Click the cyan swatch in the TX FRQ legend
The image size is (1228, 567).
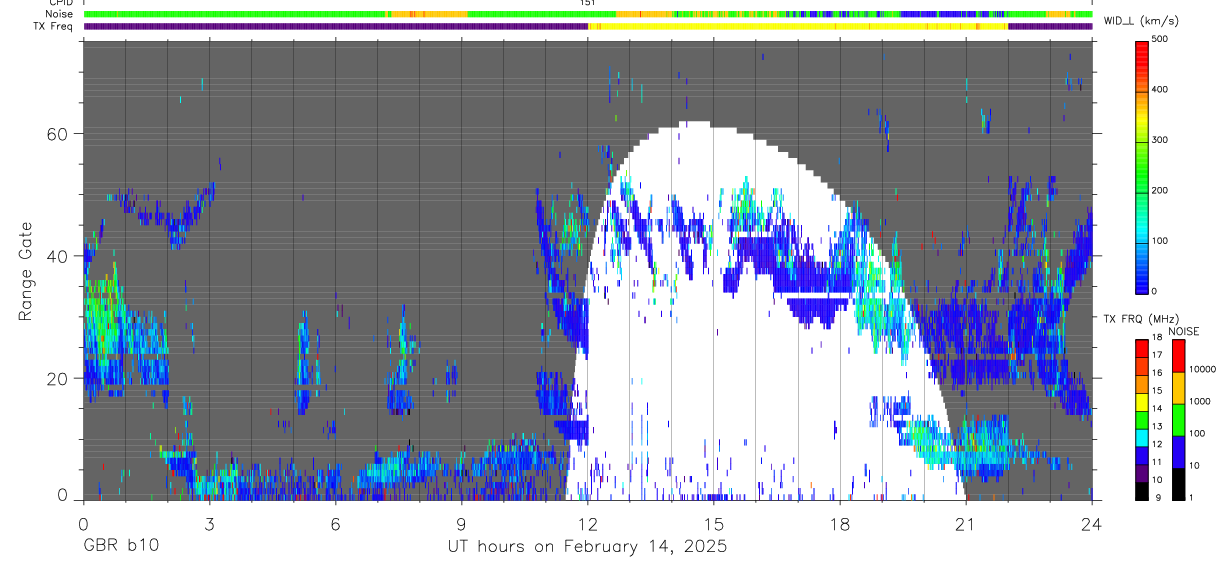tap(1141, 436)
